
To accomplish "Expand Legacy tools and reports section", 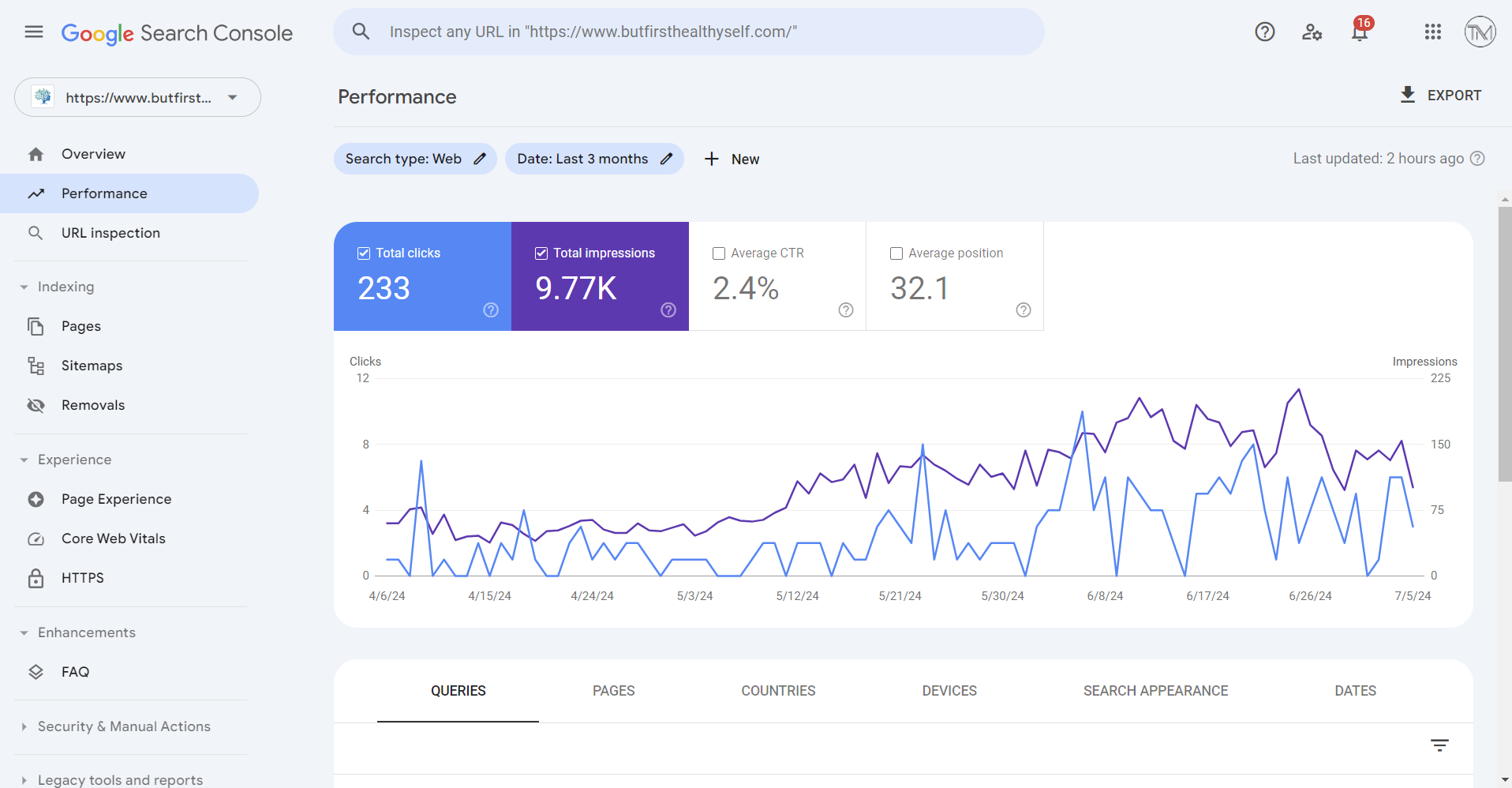I will click(24, 780).
